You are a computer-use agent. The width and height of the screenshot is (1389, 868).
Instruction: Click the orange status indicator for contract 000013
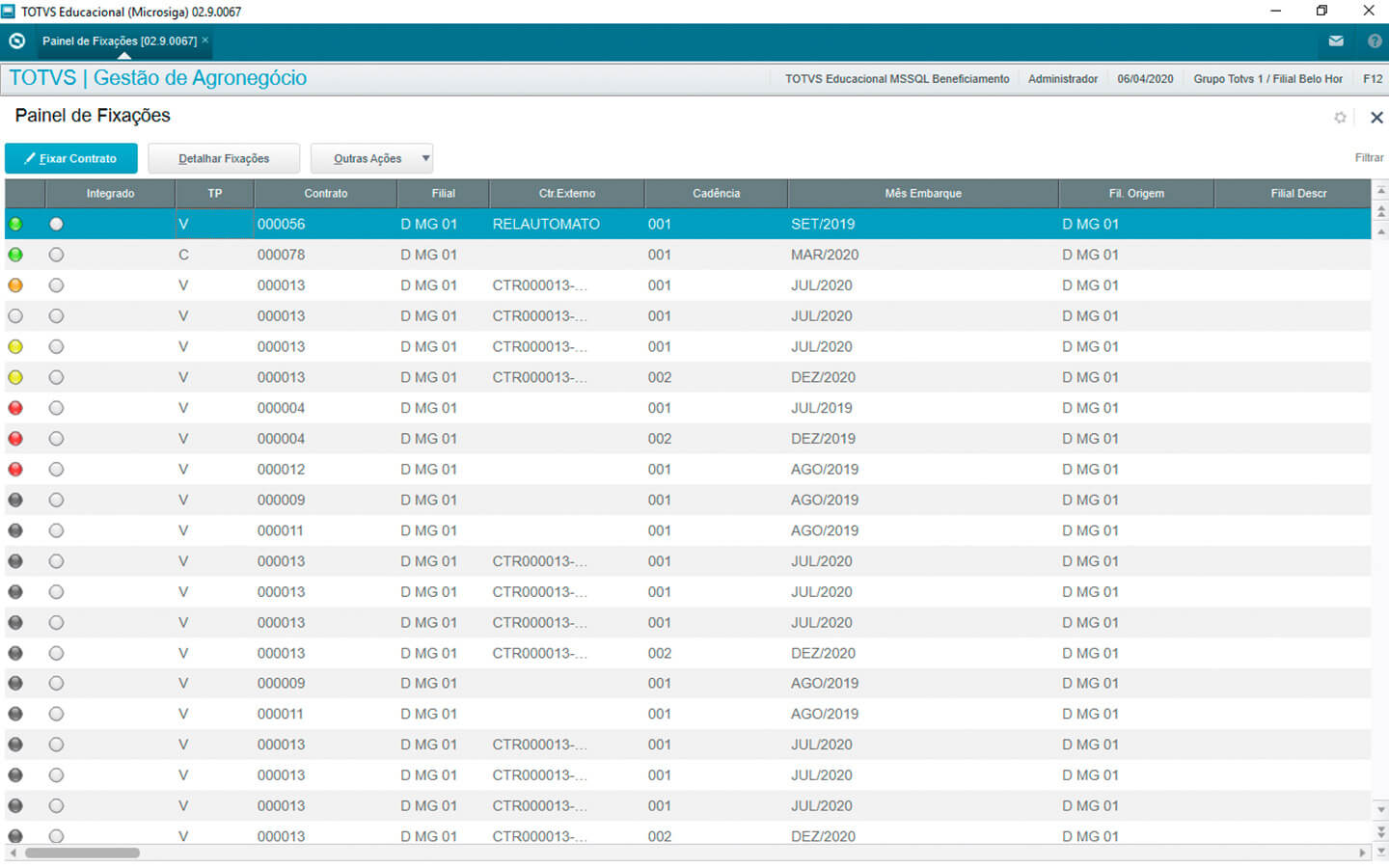[x=15, y=285]
